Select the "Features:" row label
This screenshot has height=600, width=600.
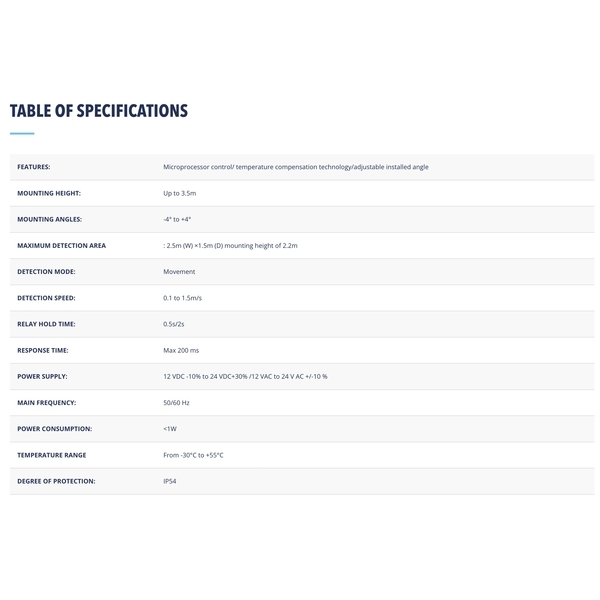(34, 167)
